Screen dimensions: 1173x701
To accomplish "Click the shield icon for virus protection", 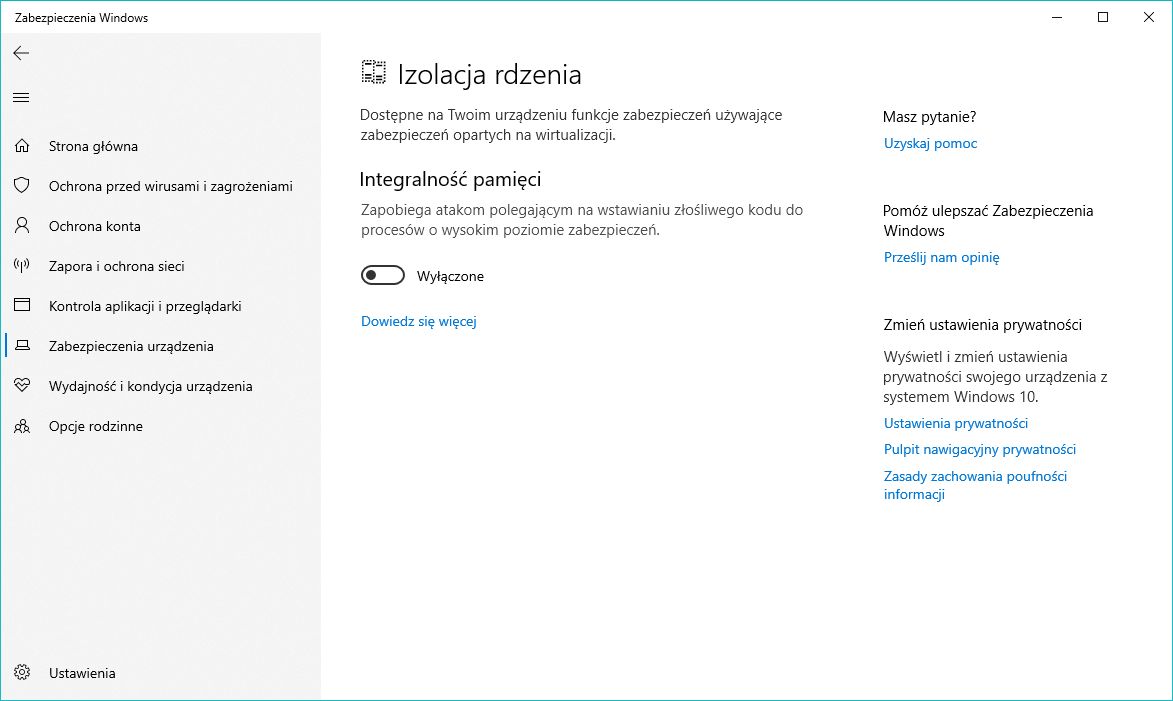I will coord(22,186).
